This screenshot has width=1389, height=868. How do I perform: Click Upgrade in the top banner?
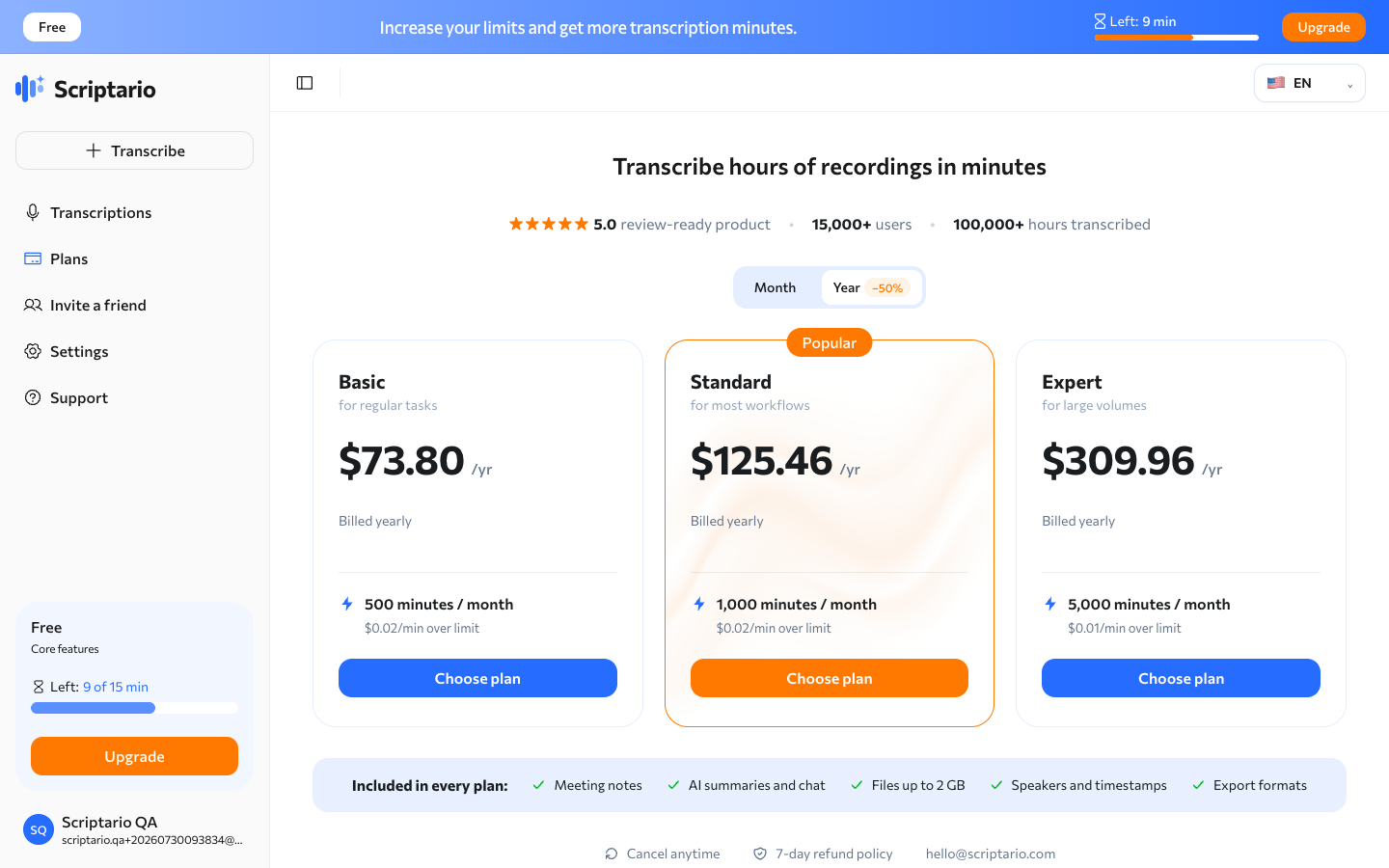point(1323,27)
